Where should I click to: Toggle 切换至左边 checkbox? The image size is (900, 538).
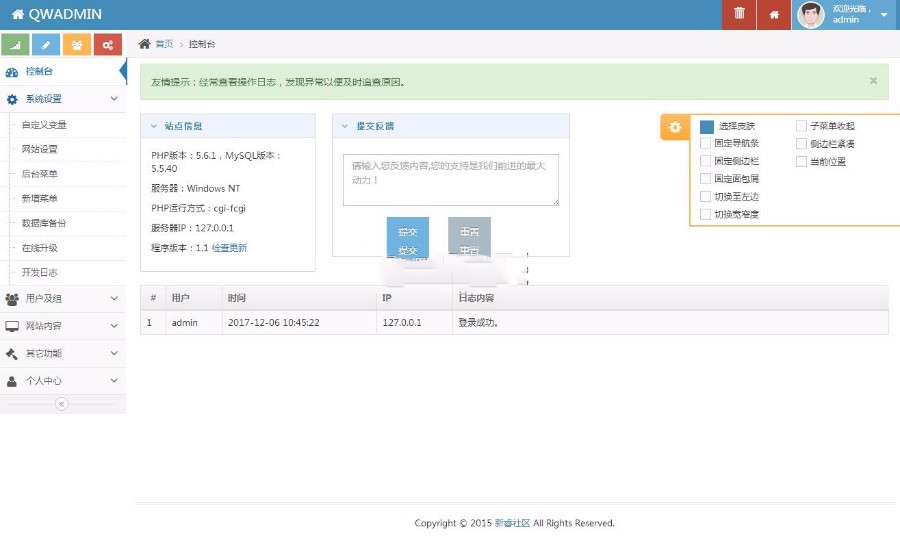coord(705,196)
